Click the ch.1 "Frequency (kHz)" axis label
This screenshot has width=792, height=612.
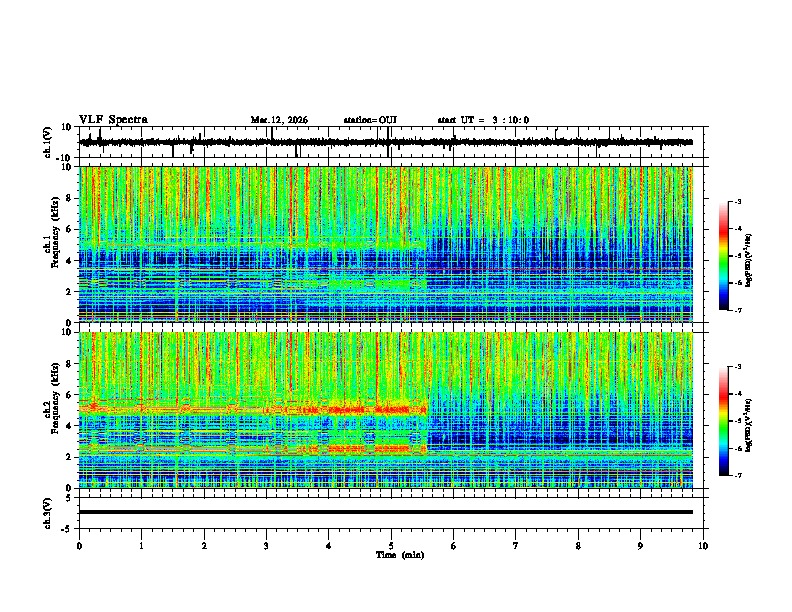(x=55, y=233)
